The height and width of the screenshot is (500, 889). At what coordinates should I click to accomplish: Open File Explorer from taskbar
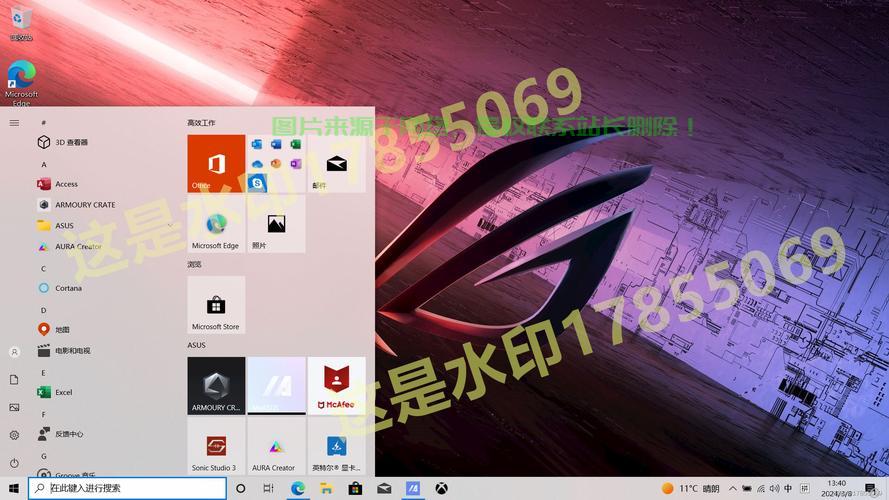pyautogui.click(x=327, y=488)
